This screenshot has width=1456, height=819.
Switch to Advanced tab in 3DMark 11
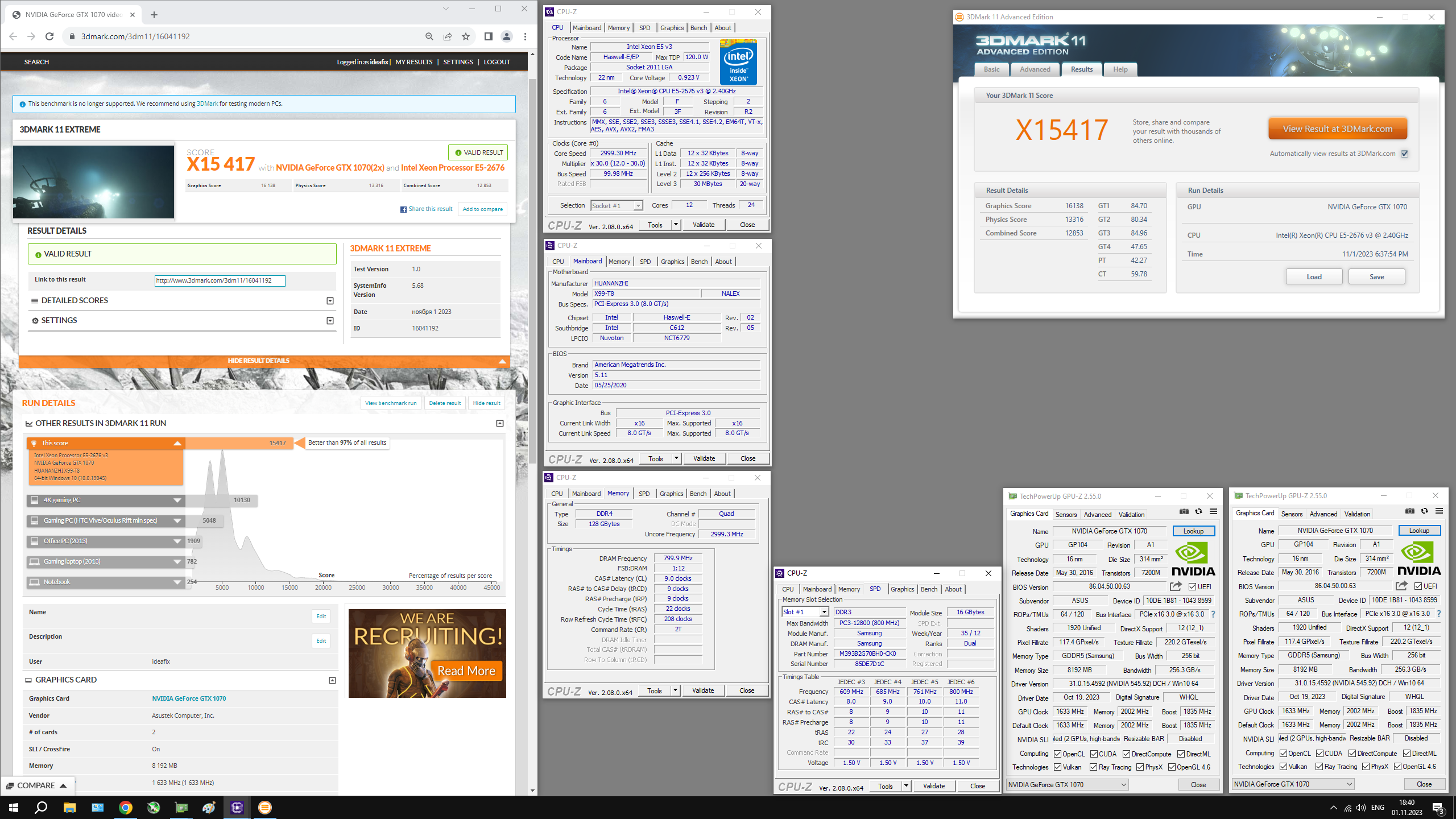[1035, 69]
